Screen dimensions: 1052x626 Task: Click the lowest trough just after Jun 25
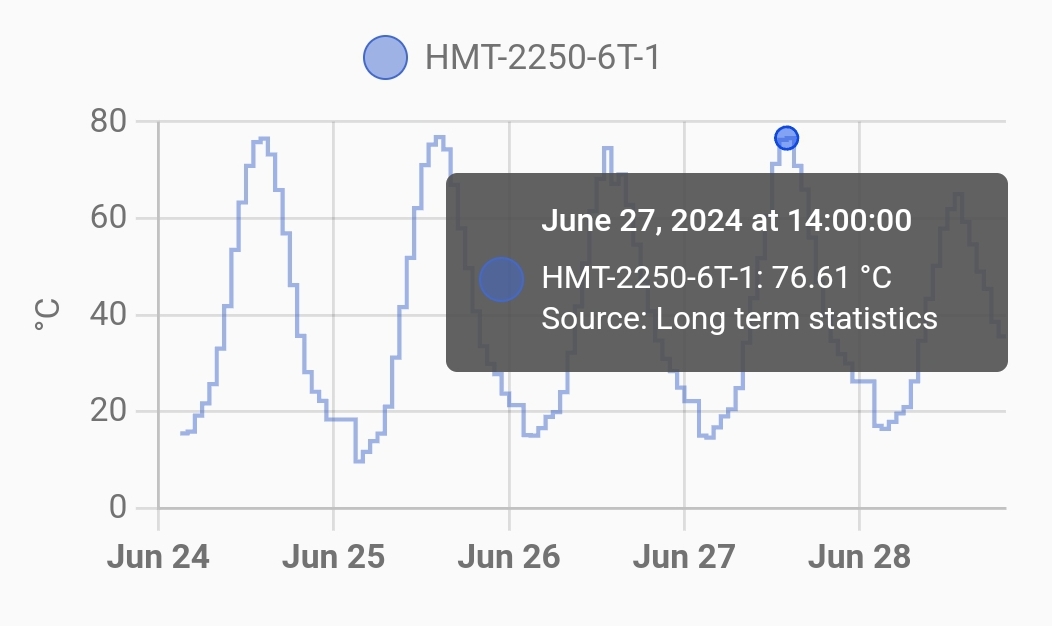click(x=360, y=461)
